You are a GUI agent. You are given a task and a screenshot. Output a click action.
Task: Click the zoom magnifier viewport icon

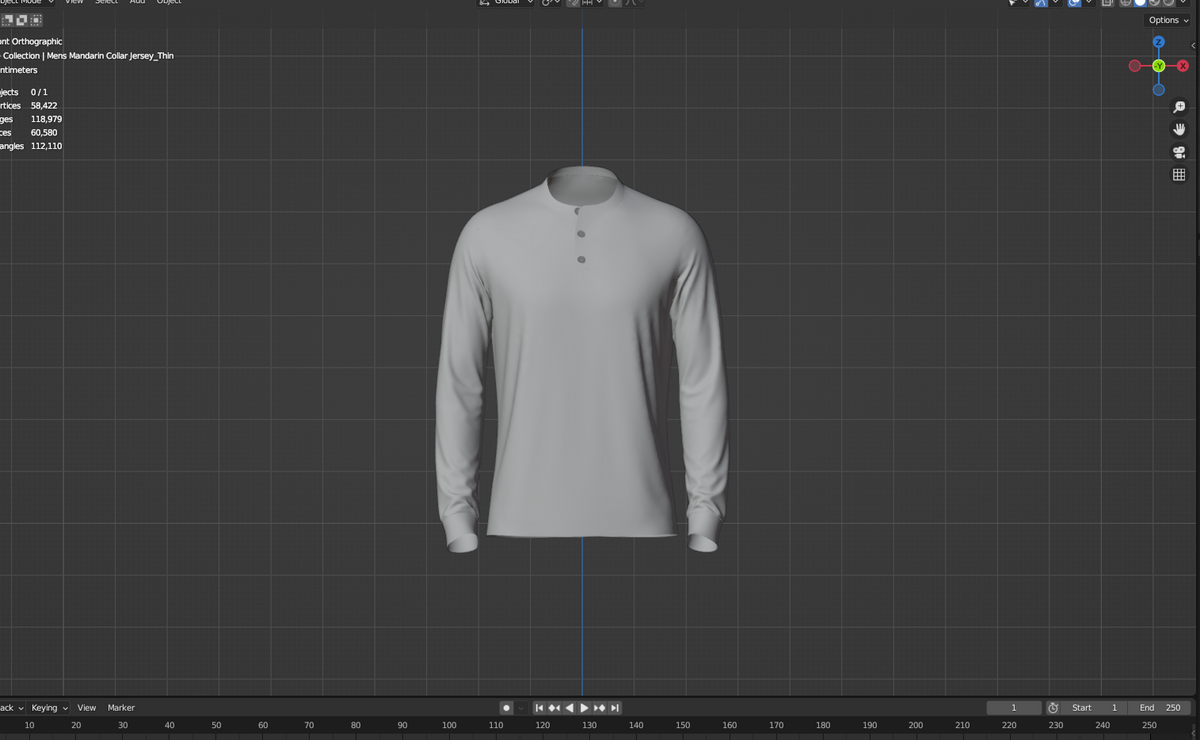(1179, 107)
